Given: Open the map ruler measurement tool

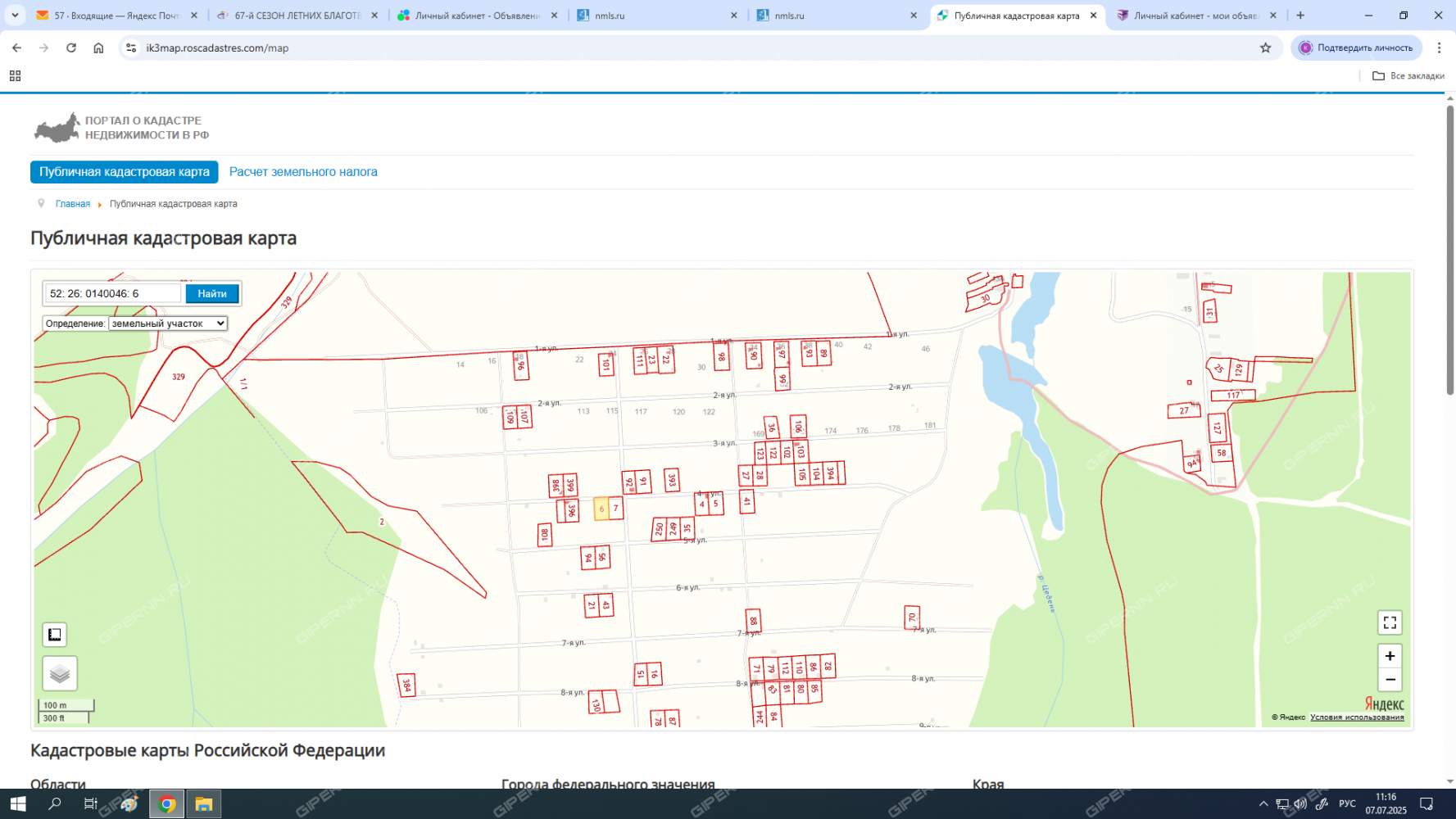Looking at the screenshot, I should (x=55, y=635).
